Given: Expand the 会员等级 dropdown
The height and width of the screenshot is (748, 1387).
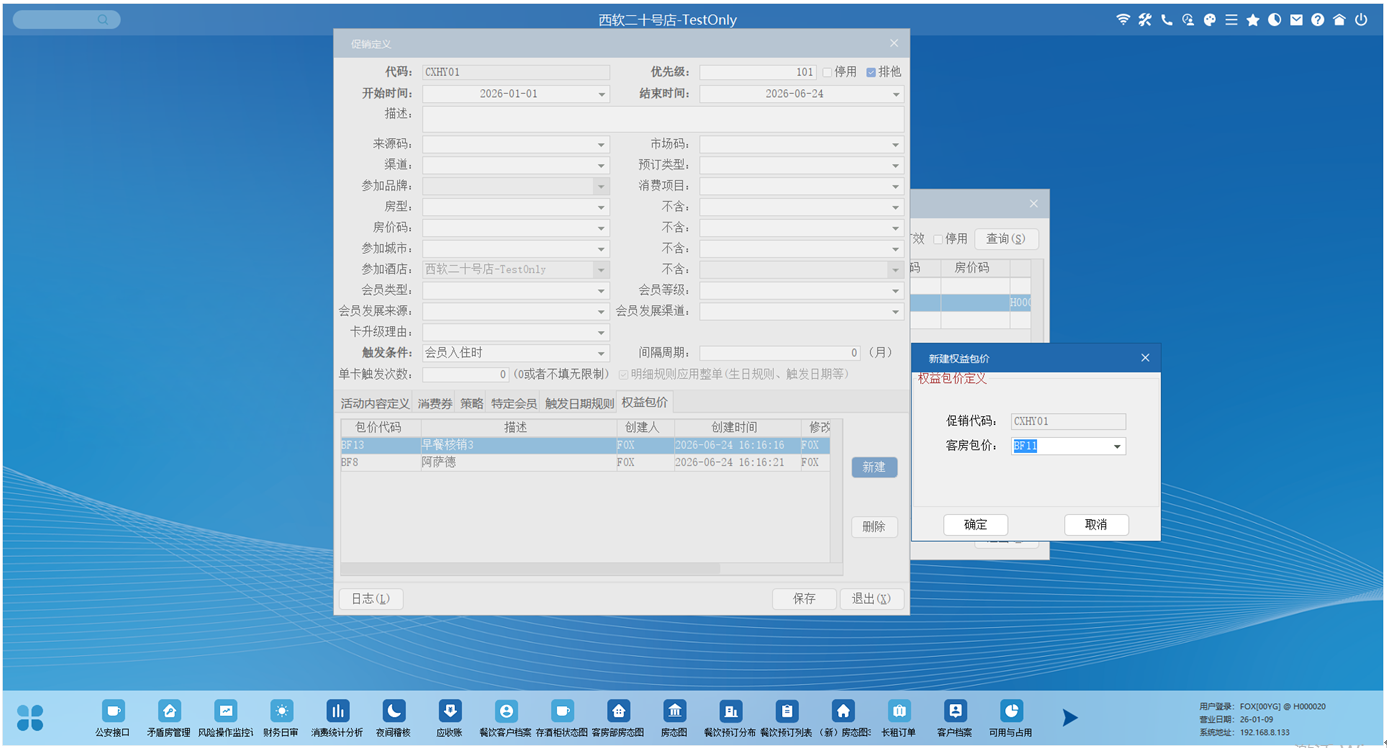Looking at the screenshot, I should [896, 291].
